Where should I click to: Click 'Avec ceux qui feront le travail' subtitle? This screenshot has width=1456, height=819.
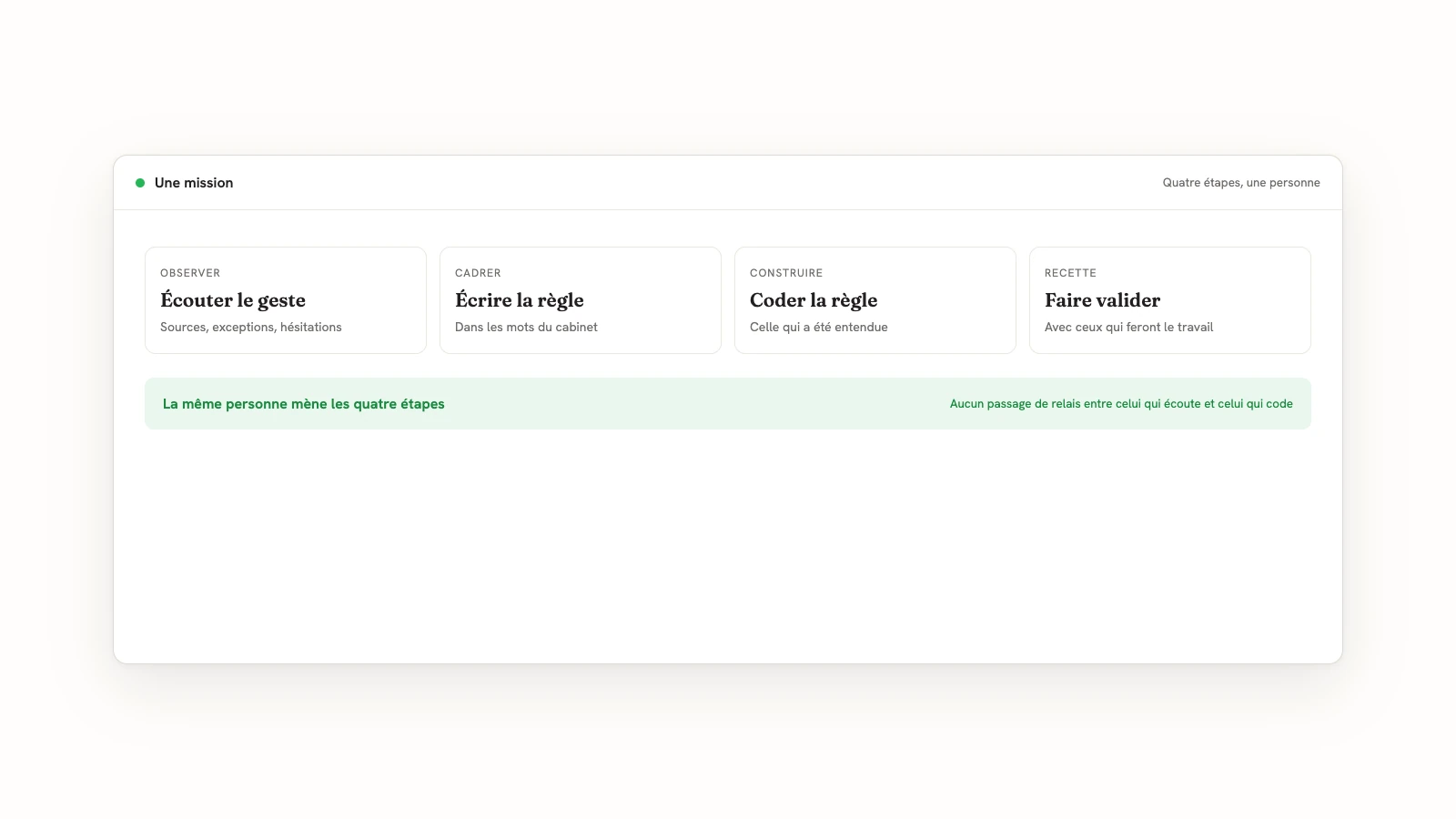click(1128, 327)
